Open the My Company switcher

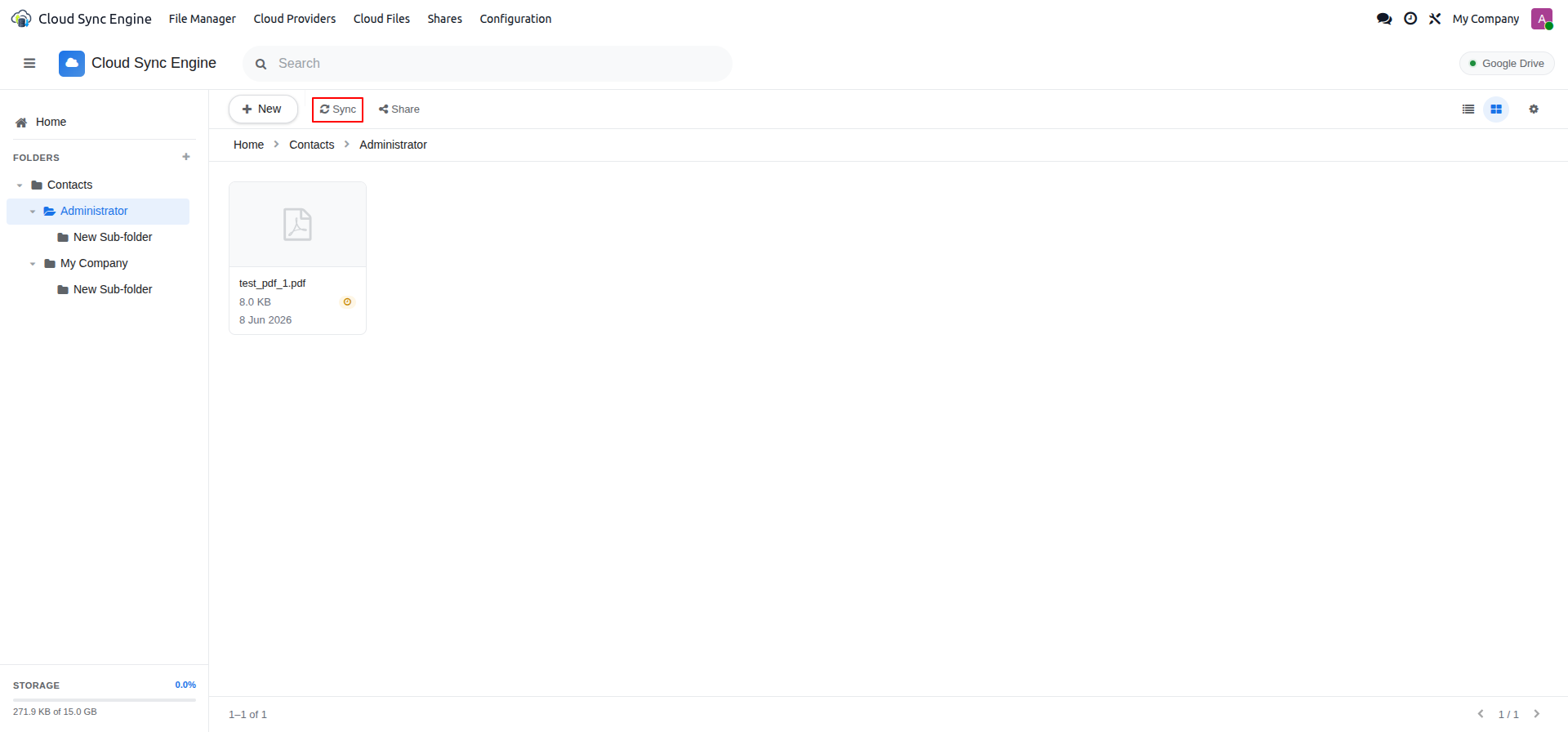[x=1486, y=19]
